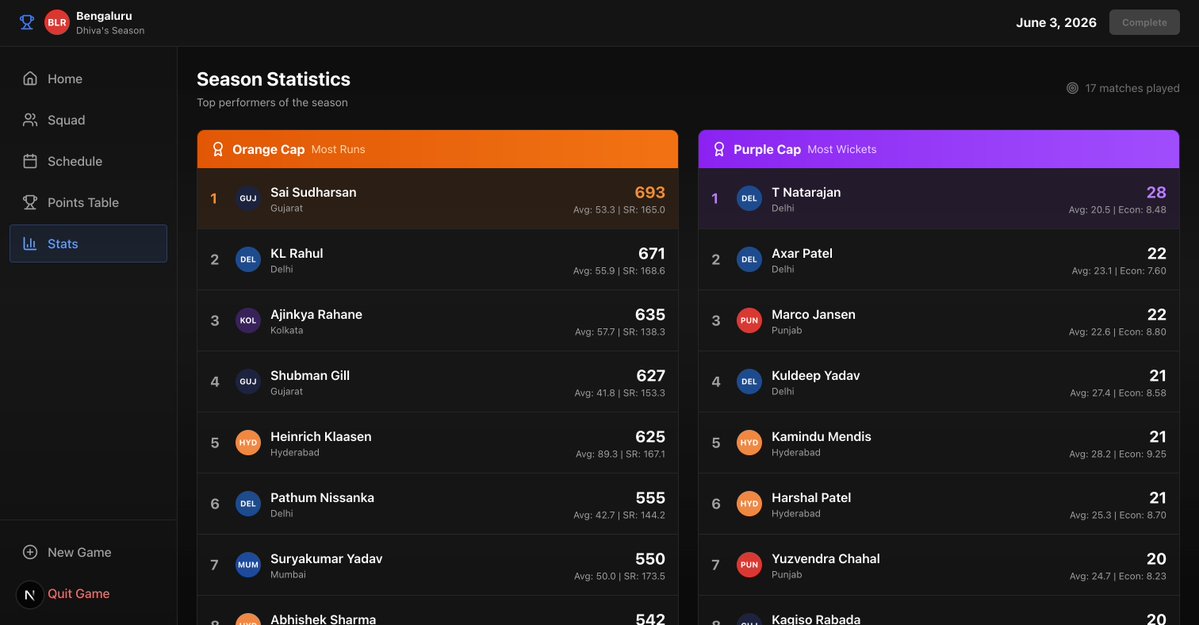Viewport: 1199px width, 625px height.
Task: Click the round N logo badge
Action: coord(30,594)
